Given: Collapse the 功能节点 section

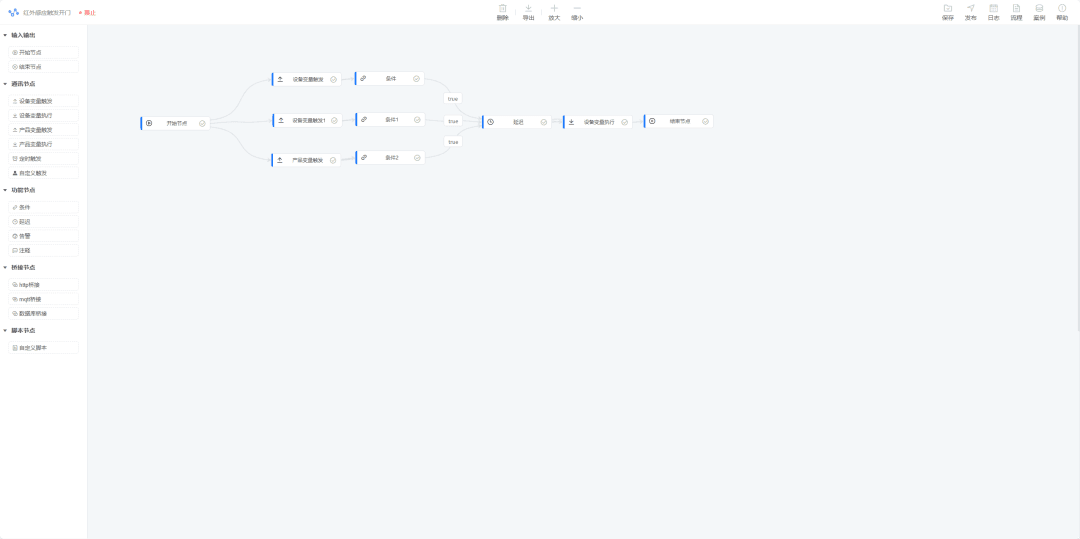Looking at the screenshot, I should [x=5, y=190].
